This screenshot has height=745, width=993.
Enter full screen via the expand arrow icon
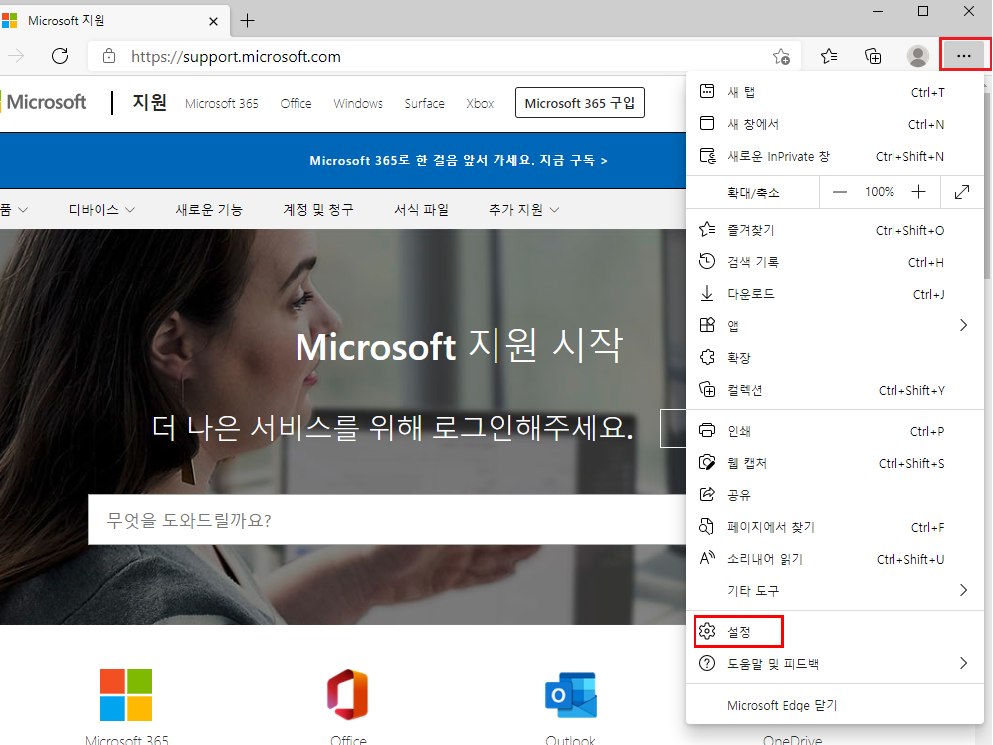962,191
